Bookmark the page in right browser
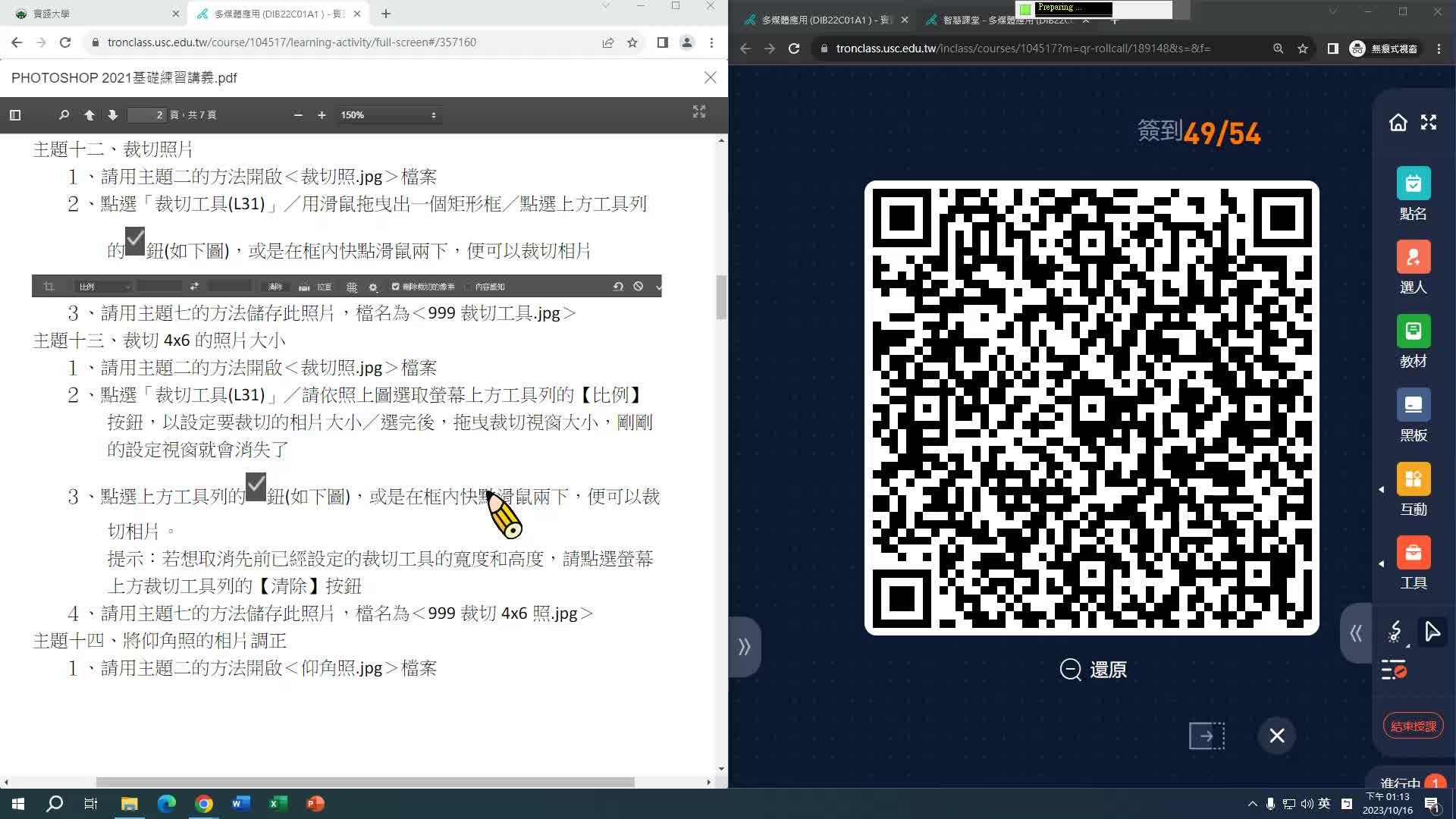Viewport: 1456px width, 819px height. point(1303,49)
